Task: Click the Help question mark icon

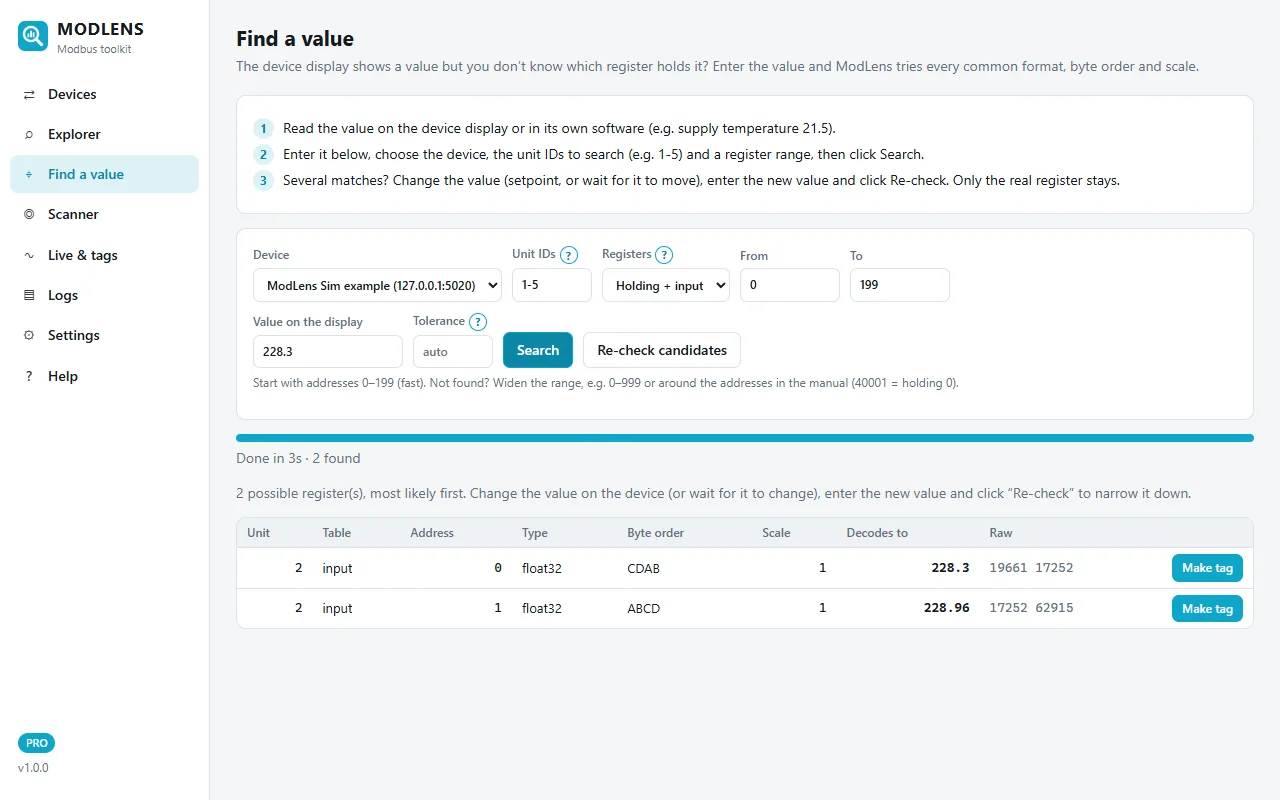Action: (29, 376)
